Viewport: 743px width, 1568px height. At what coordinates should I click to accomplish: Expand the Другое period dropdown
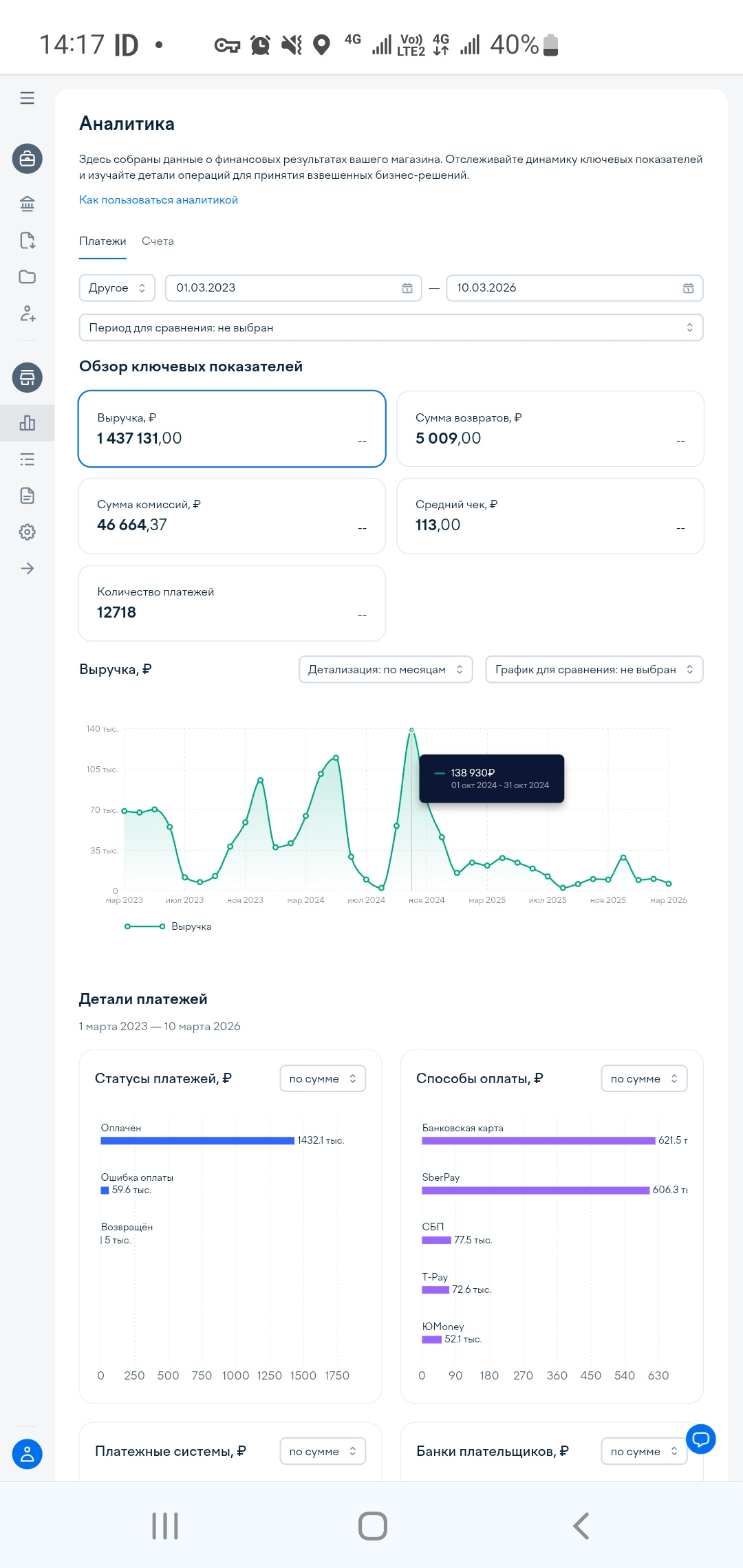tap(117, 288)
